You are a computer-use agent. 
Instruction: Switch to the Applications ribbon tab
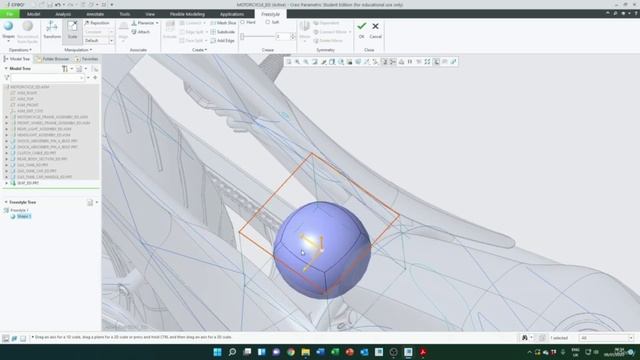[x=232, y=14]
